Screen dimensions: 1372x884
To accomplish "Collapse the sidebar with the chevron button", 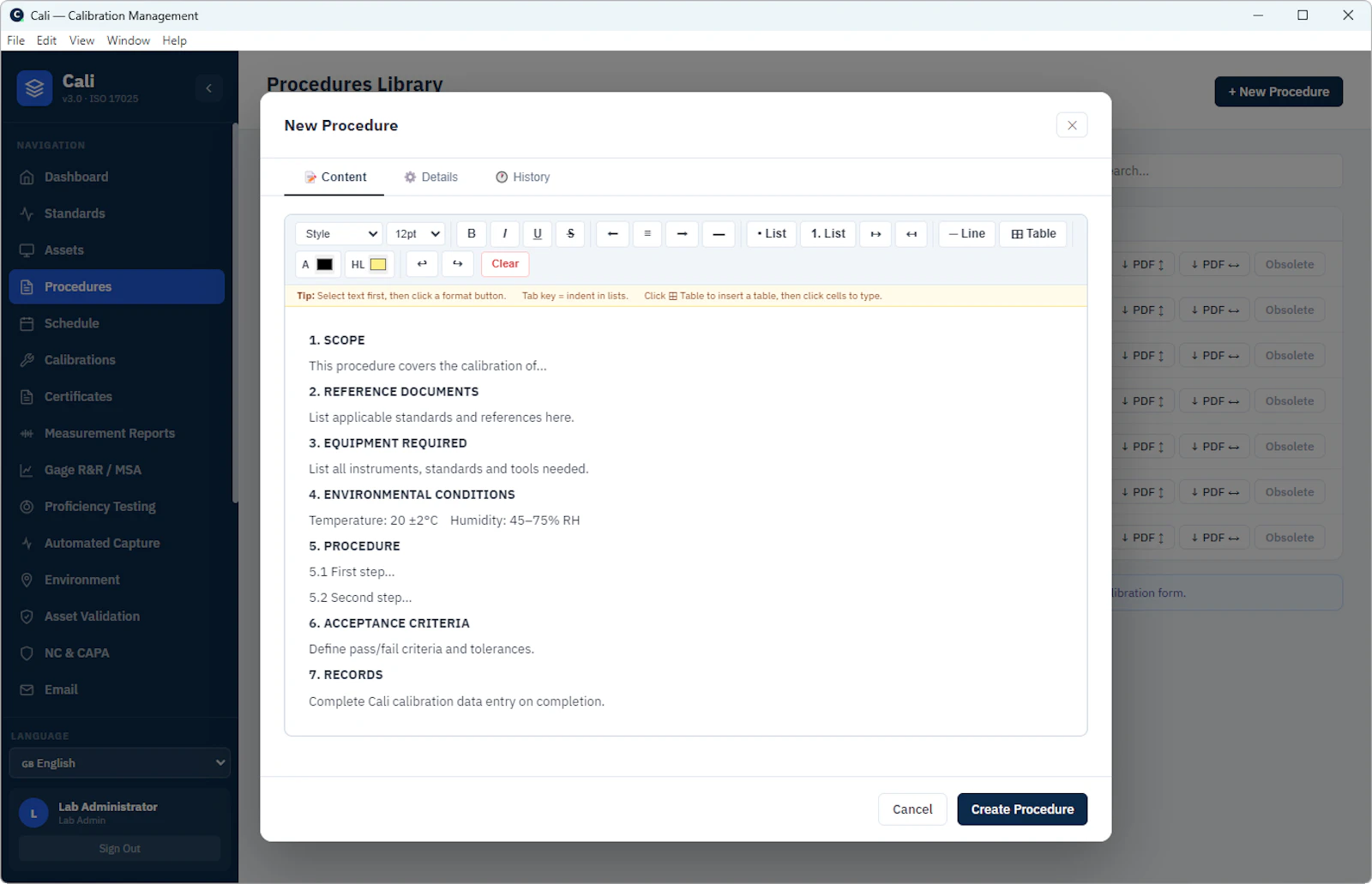I will pyautogui.click(x=208, y=88).
